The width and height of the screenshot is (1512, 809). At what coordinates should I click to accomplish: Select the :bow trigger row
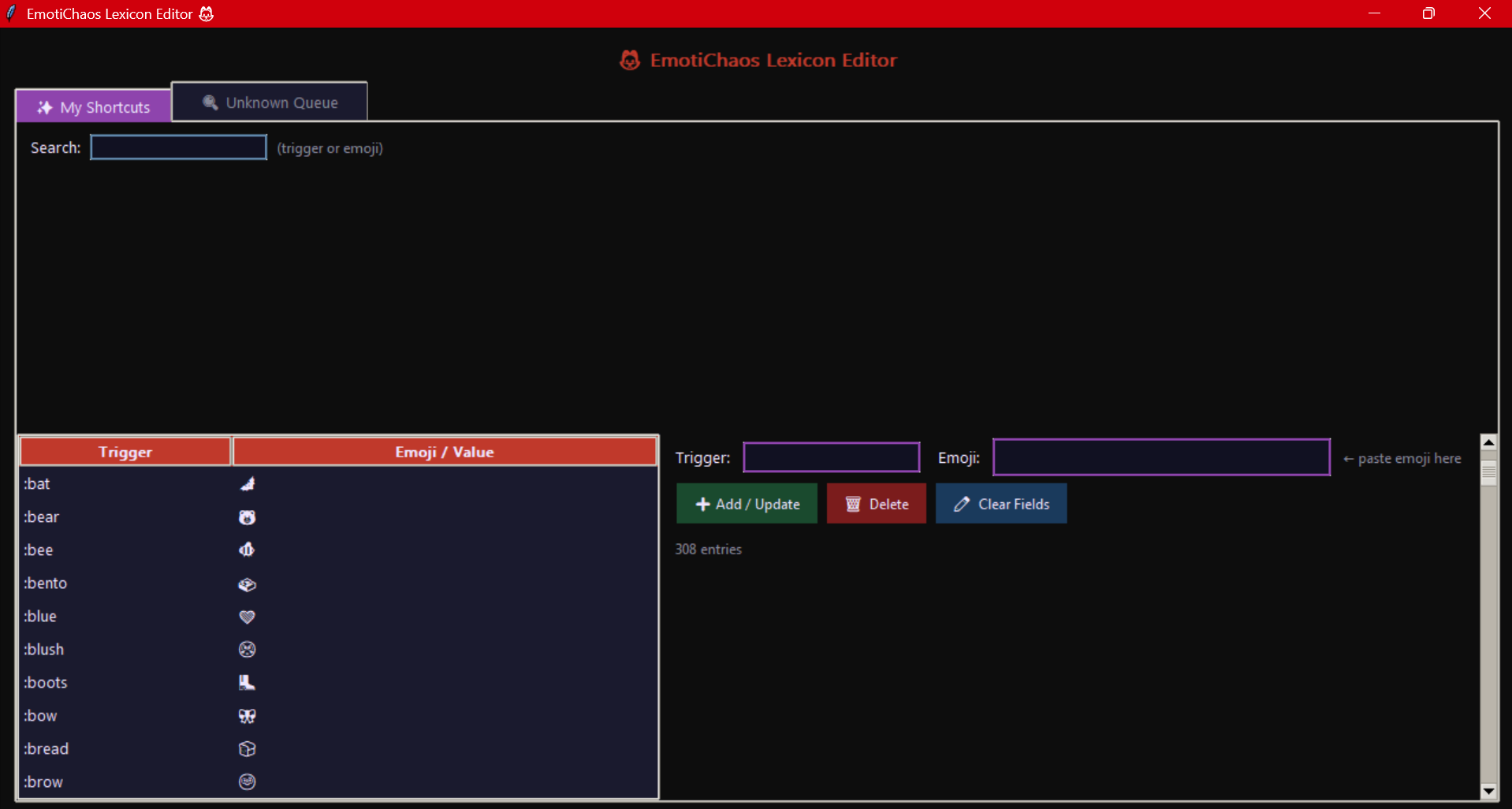pyautogui.click(x=339, y=716)
